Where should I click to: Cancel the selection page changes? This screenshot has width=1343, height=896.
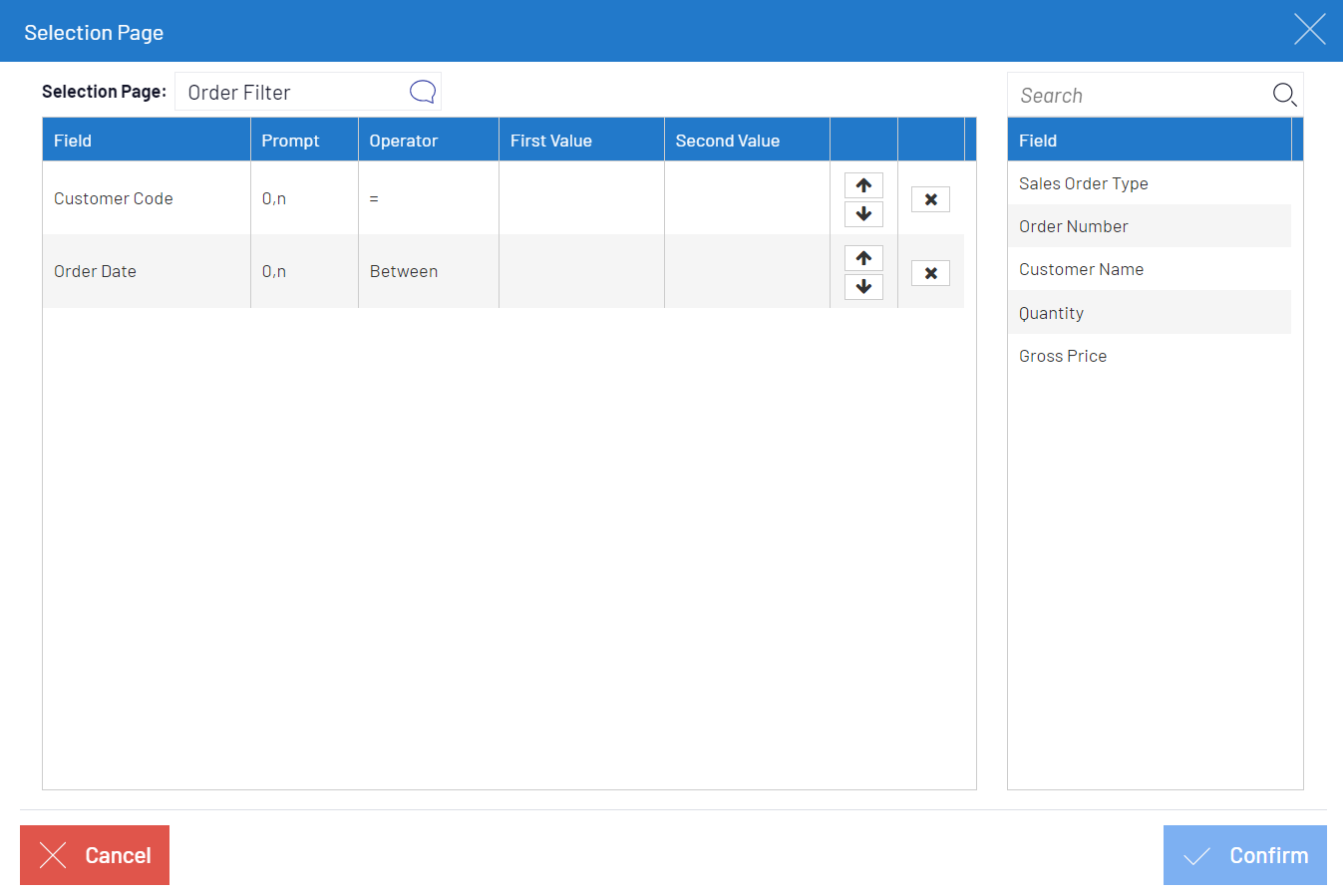point(95,855)
